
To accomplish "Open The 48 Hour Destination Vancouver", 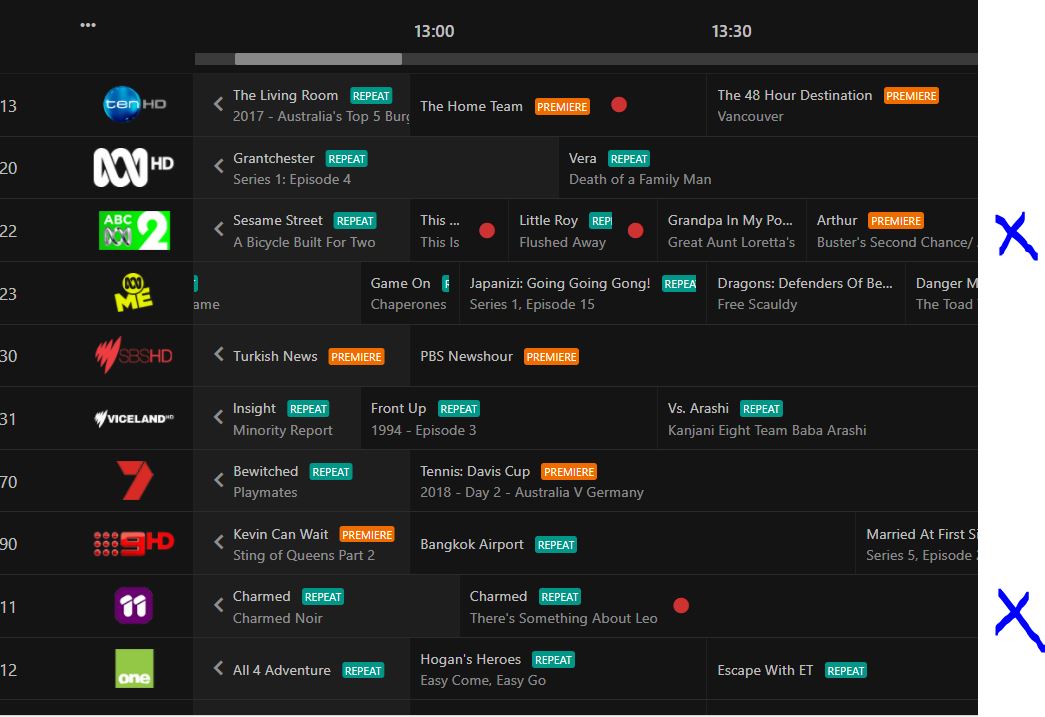I will point(842,105).
